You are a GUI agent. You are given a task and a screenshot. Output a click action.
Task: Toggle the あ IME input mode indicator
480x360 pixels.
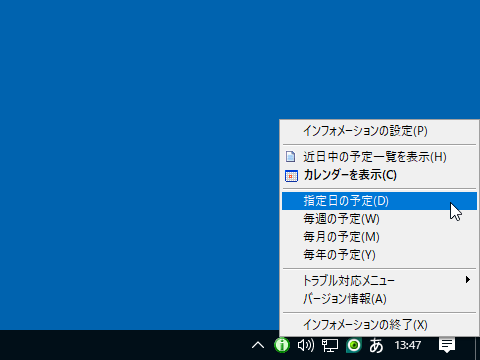tap(376, 345)
